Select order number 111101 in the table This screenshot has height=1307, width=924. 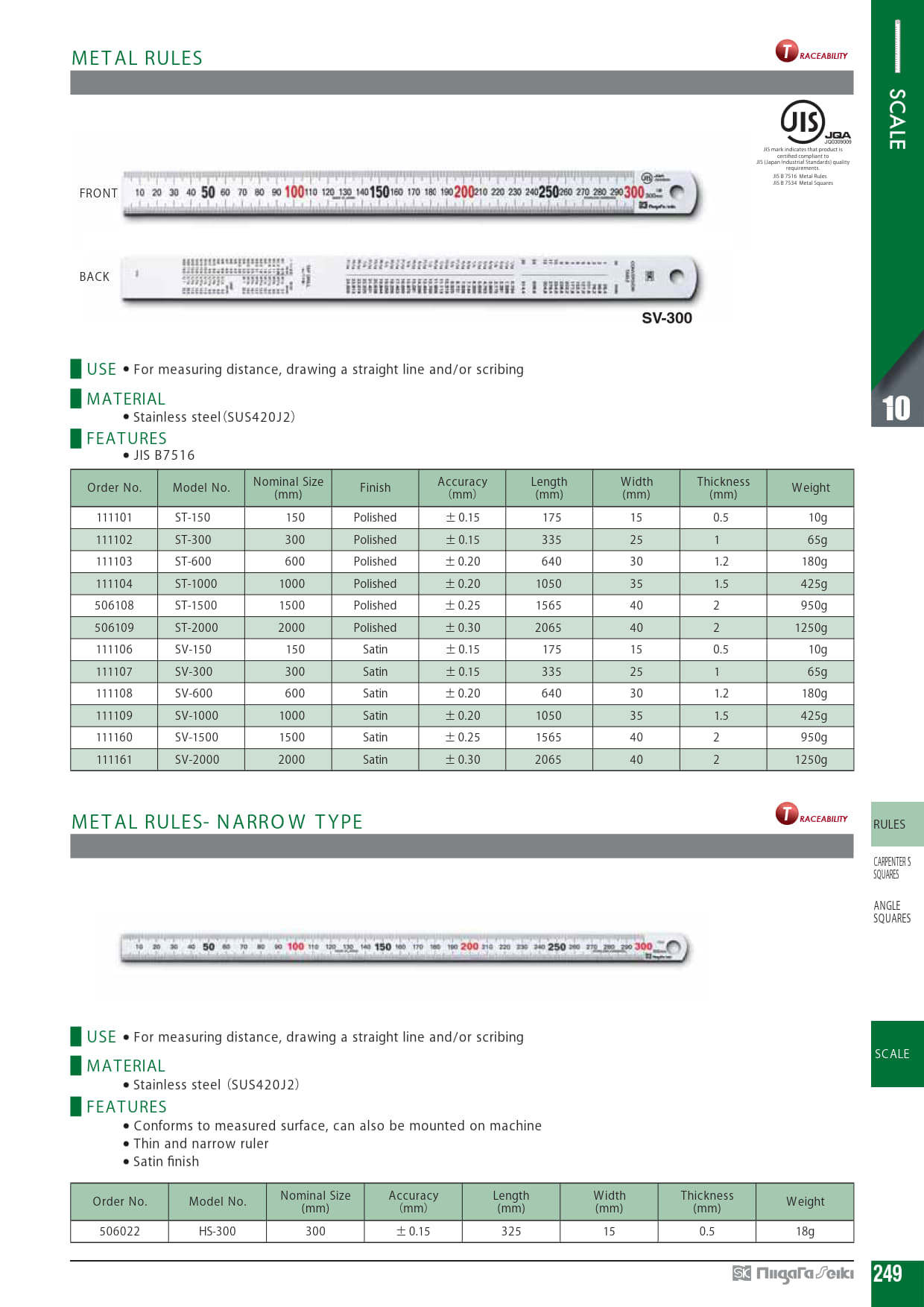click(x=114, y=518)
